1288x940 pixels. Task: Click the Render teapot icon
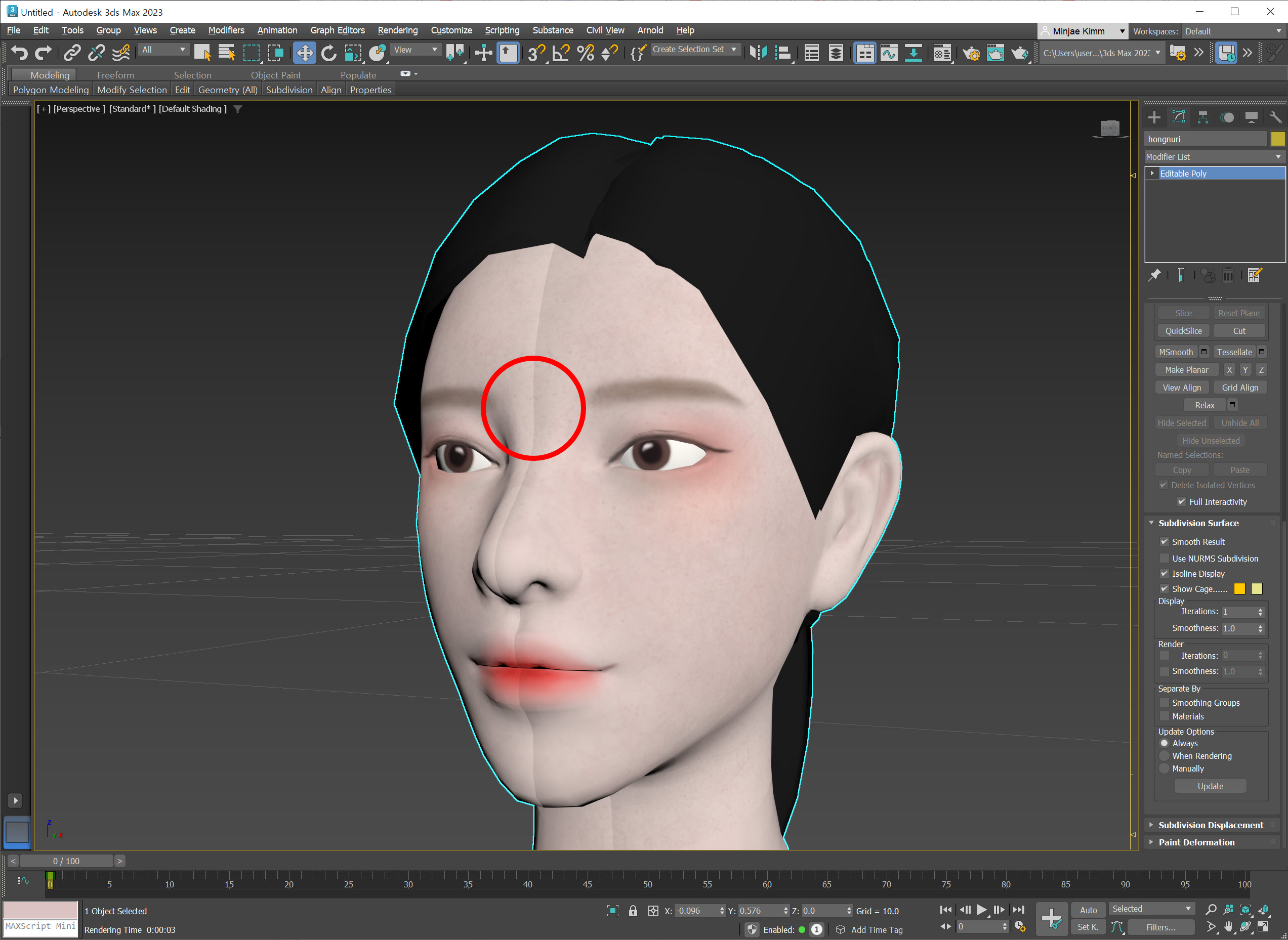(1019, 53)
